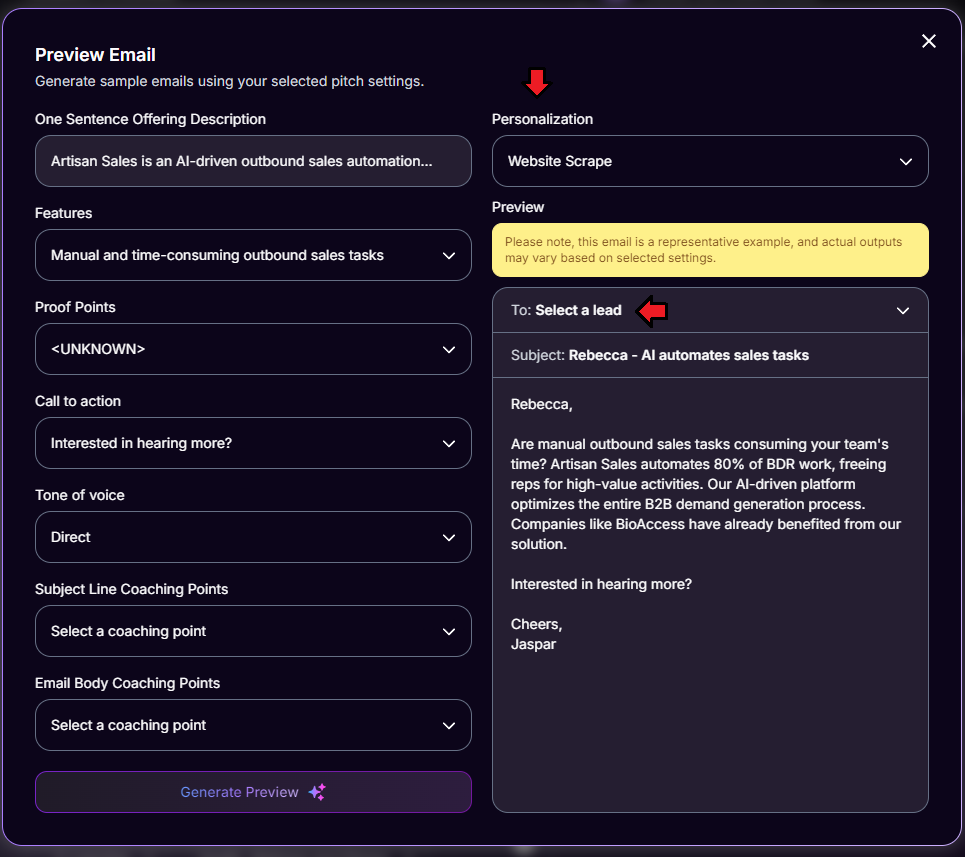965x857 pixels.
Task: Click the chevron in the 'To:' lead row
Action: point(902,311)
